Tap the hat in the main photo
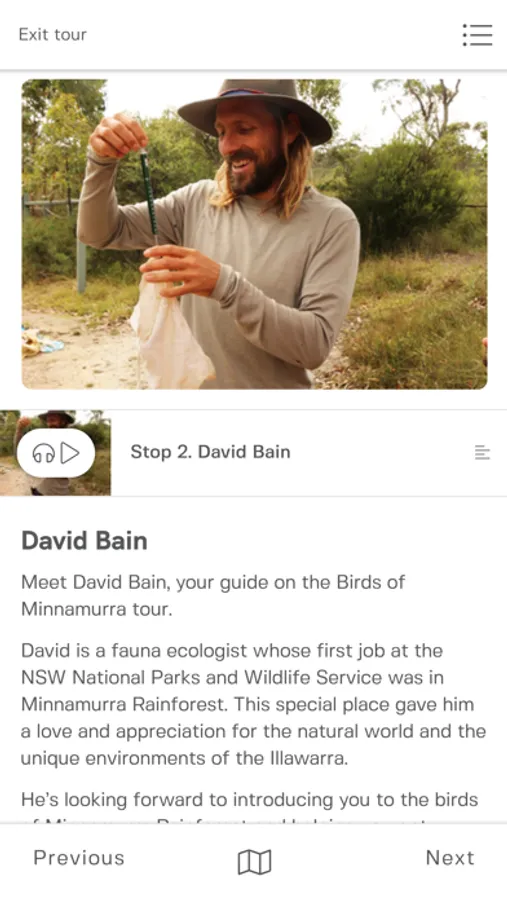Viewport: 507px width, 900px height. (x=256, y=109)
